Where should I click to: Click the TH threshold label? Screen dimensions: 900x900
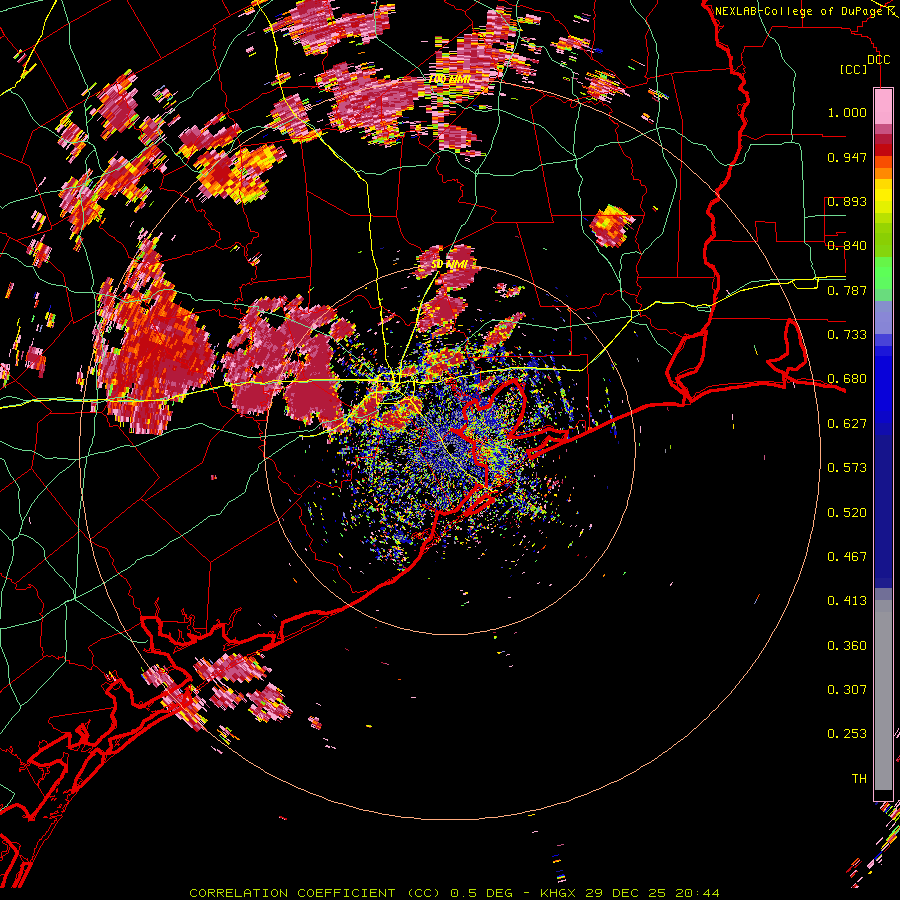[859, 779]
